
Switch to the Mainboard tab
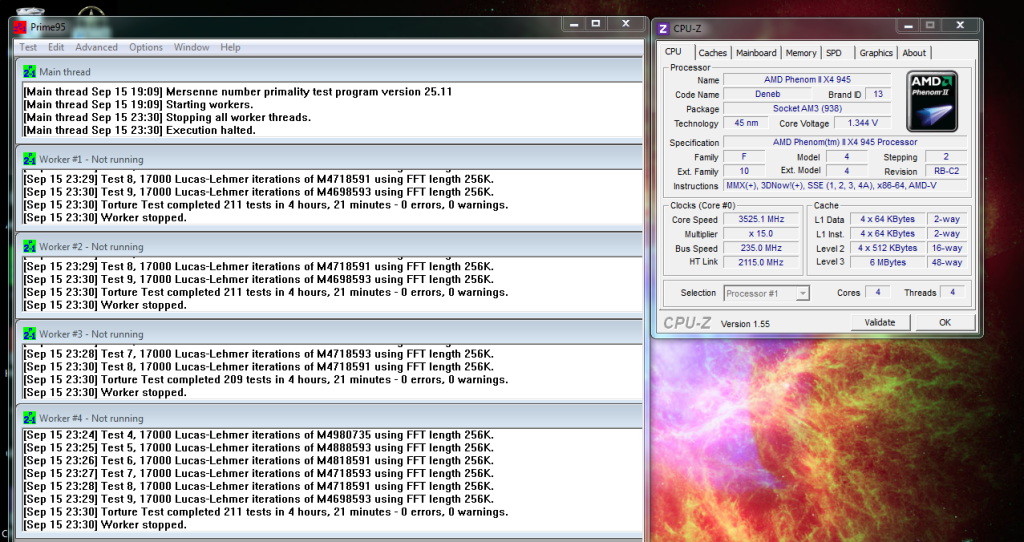click(756, 53)
